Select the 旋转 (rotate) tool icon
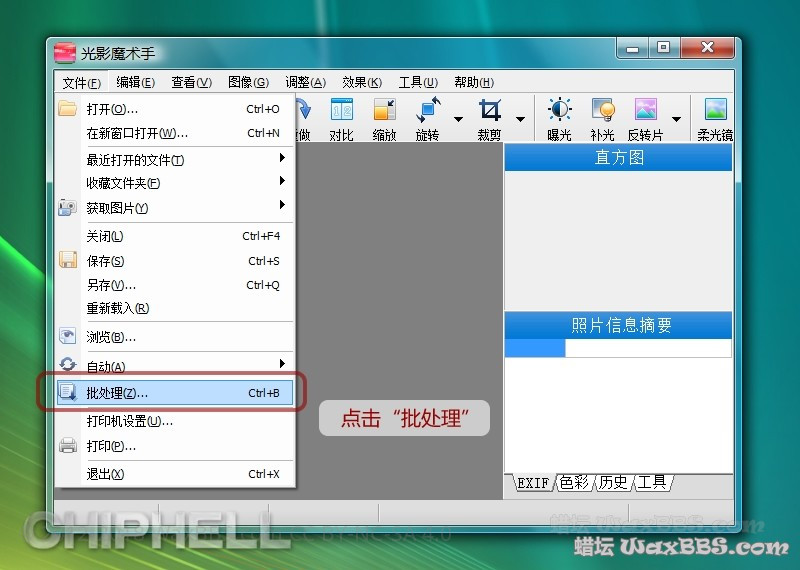The image size is (800, 570). 428,119
